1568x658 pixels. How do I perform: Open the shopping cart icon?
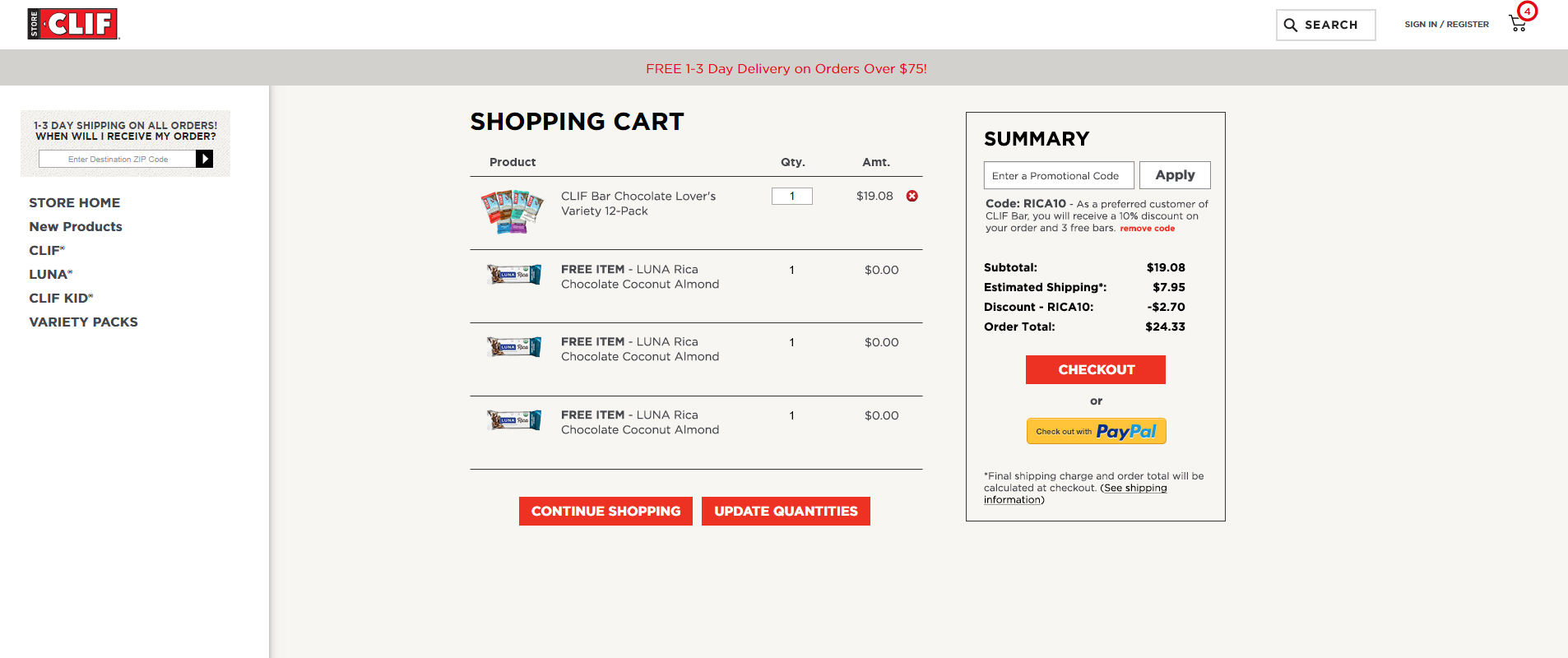pos(1519,23)
